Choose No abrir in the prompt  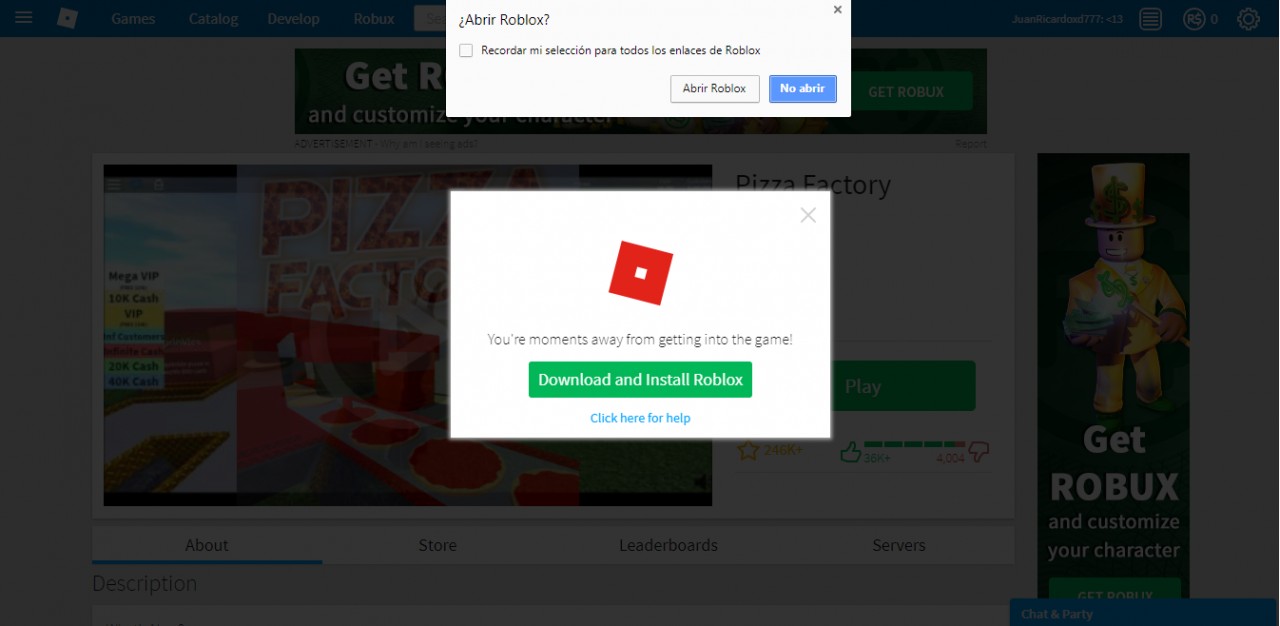click(x=802, y=88)
